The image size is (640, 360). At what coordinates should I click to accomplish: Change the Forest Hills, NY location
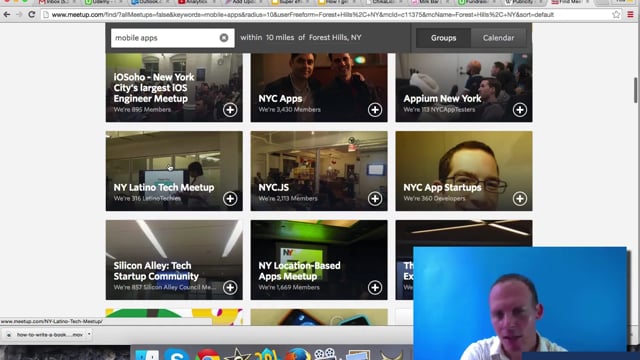click(x=335, y=37)
